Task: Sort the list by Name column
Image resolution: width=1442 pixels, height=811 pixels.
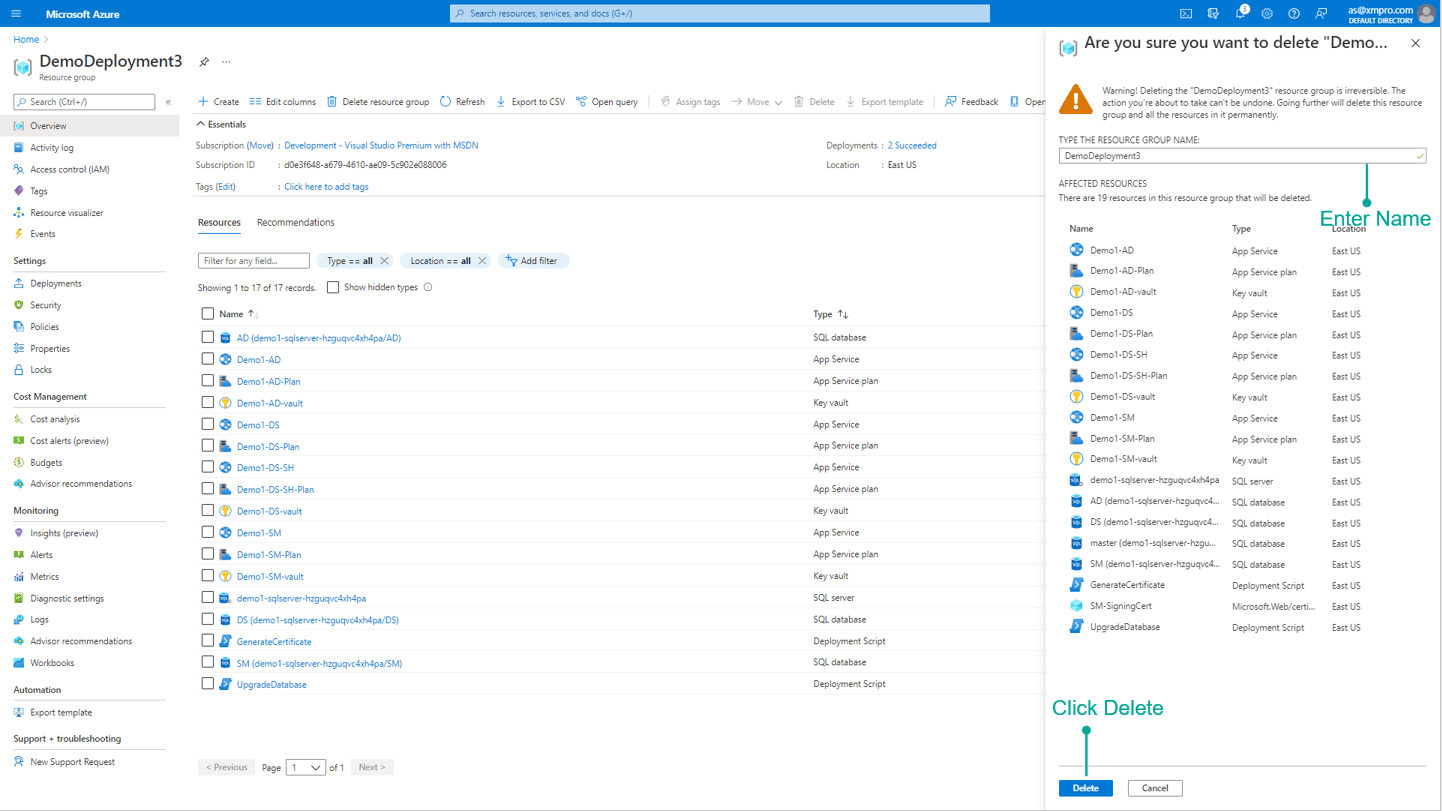Action: 238,314
